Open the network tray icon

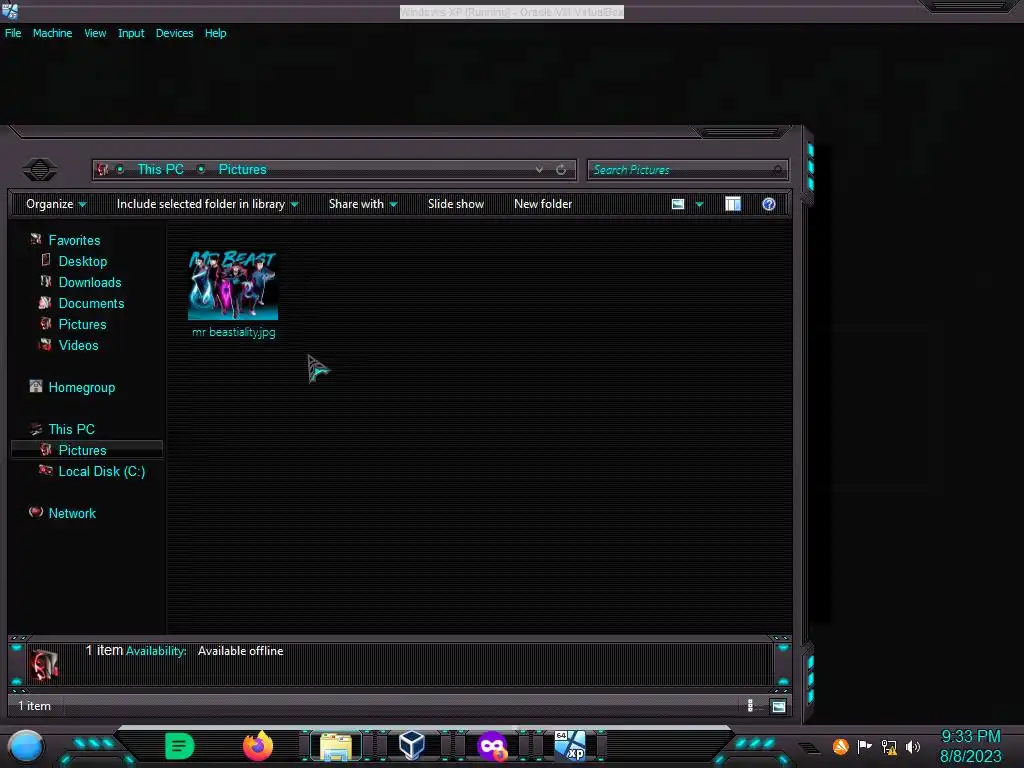pos(889,746)
